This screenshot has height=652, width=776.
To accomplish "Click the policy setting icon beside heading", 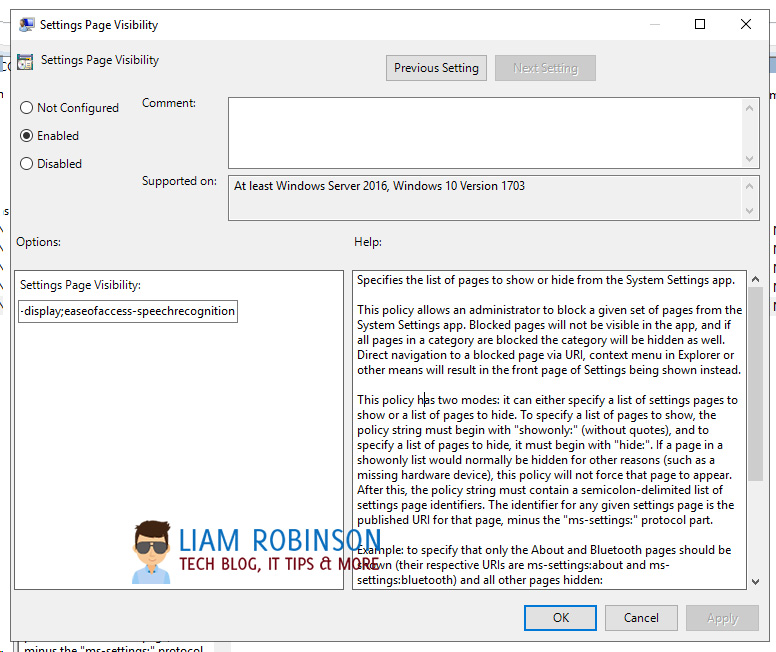I will [25, 62].
